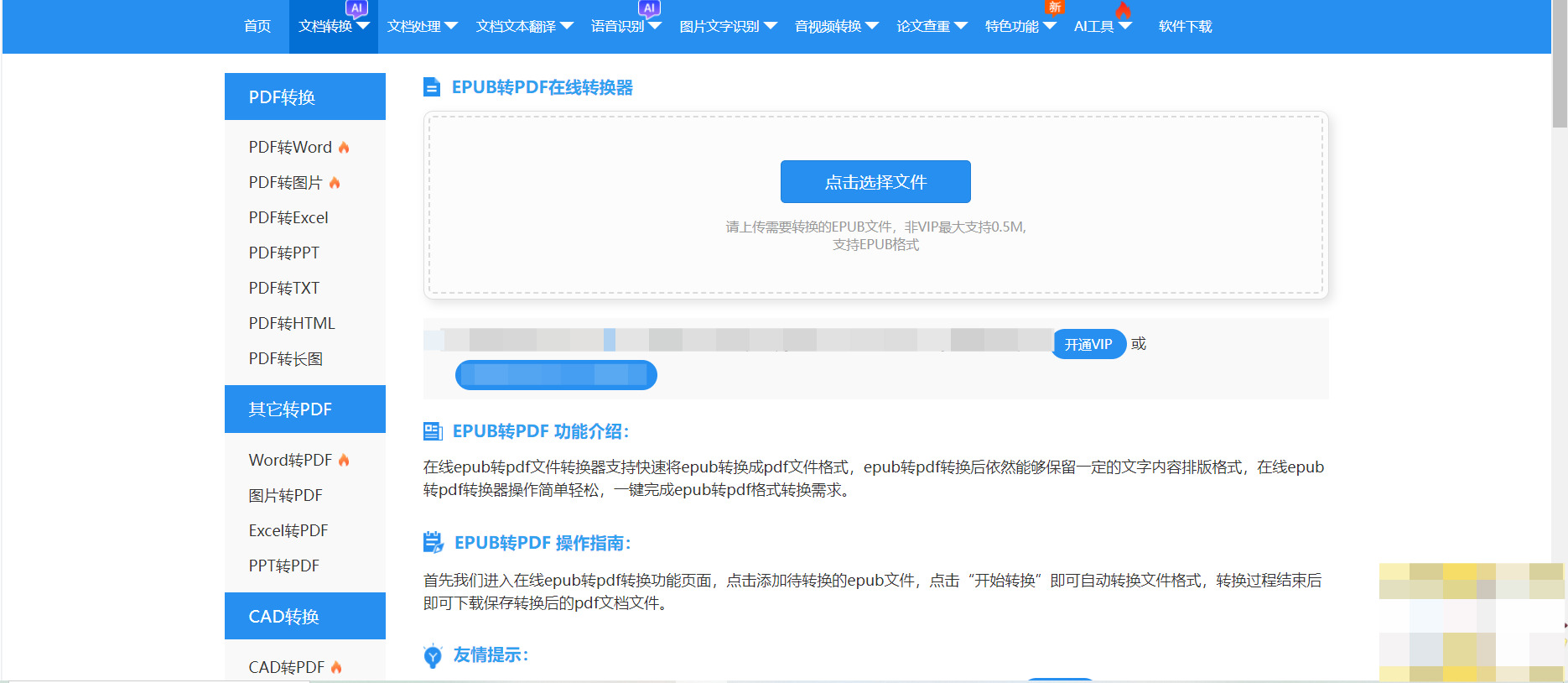
Task: Expand the 音视频转换 dropdown arrow
Action: click(x=872, y=26)
